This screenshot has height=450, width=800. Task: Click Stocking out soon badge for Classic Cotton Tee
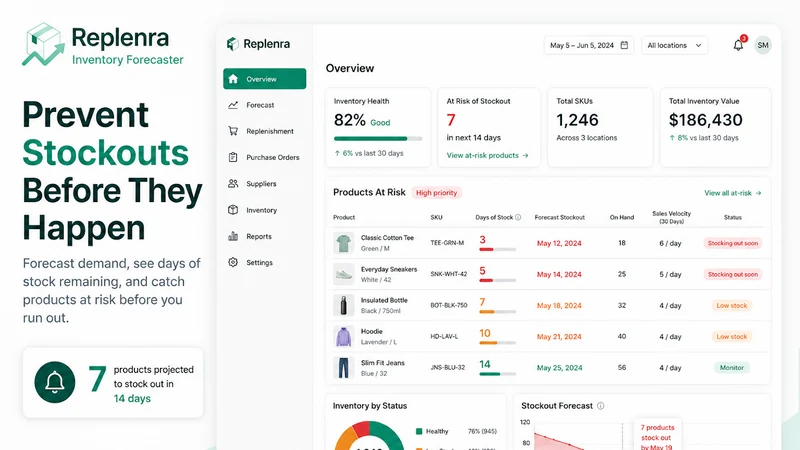(733, 243)
